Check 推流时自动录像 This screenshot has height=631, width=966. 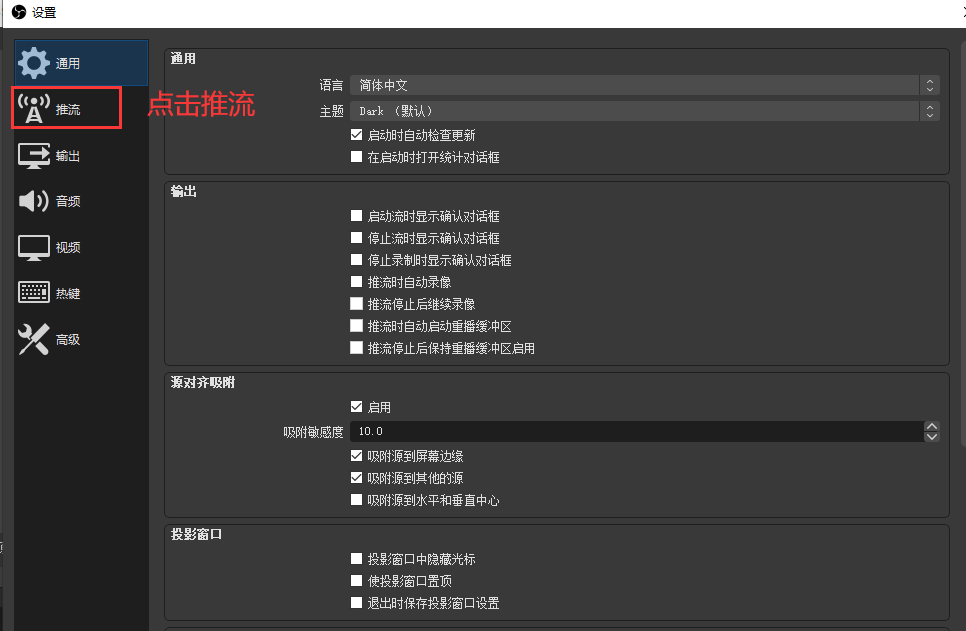click(356, 282)
